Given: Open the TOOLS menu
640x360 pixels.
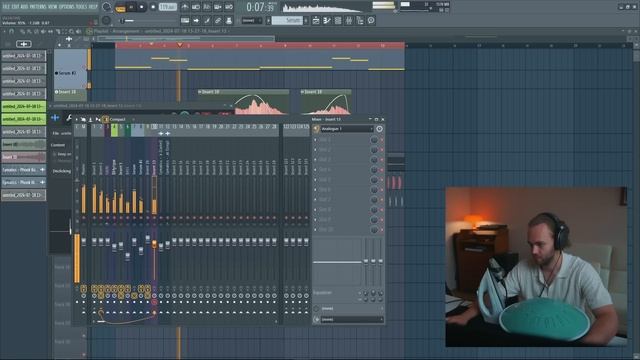Looking at the screenshot, I should [x=82, y=7].
